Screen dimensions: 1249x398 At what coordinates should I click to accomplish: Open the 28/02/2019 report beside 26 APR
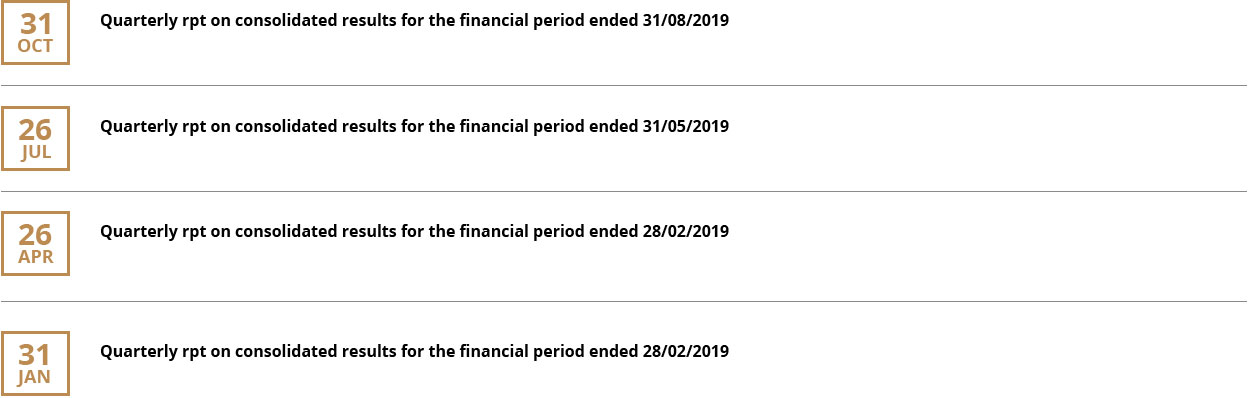[x=414, y=231]
